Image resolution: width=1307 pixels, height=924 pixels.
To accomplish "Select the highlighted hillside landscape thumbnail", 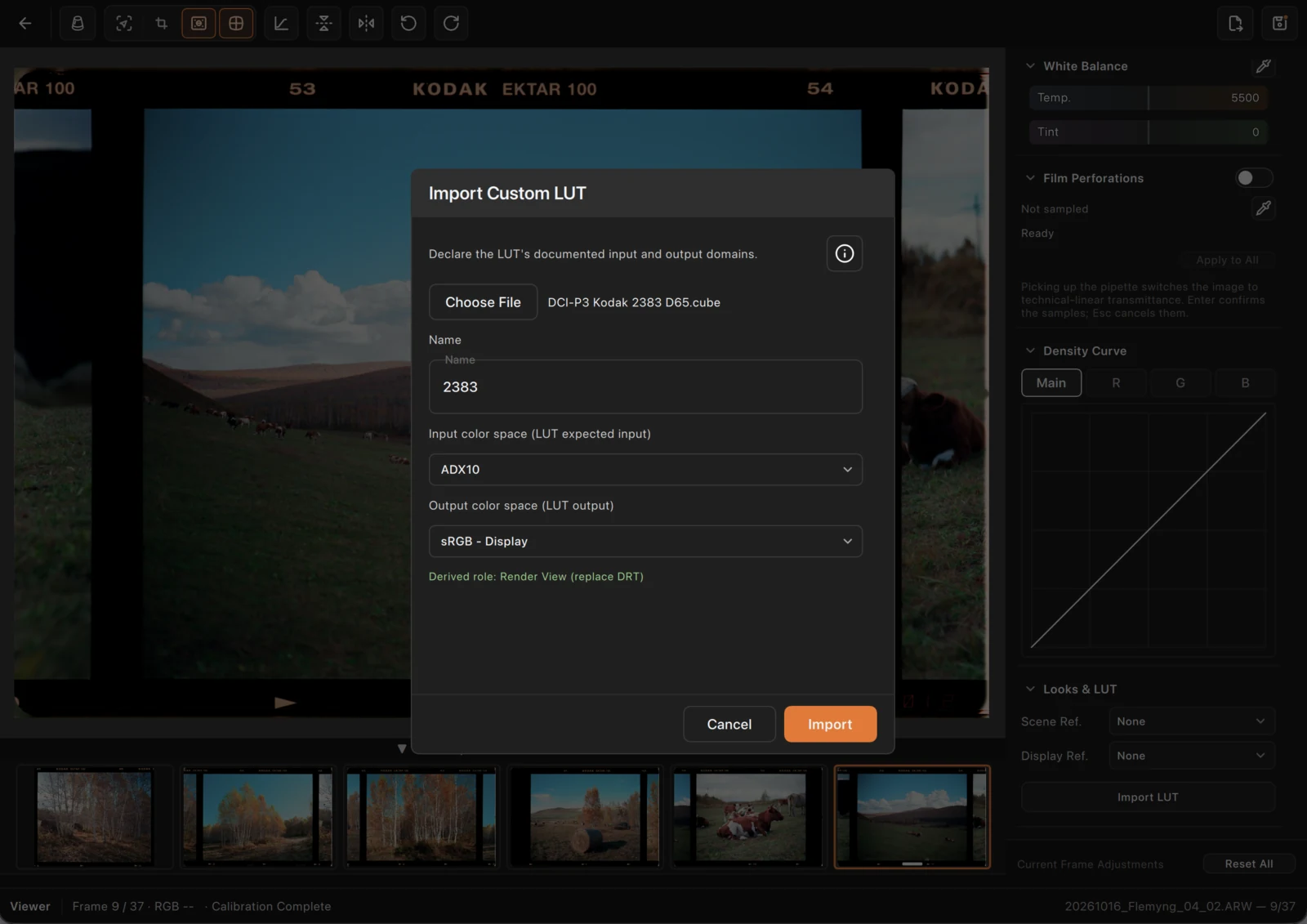I will pyautogui.click(x=912, y=817).
